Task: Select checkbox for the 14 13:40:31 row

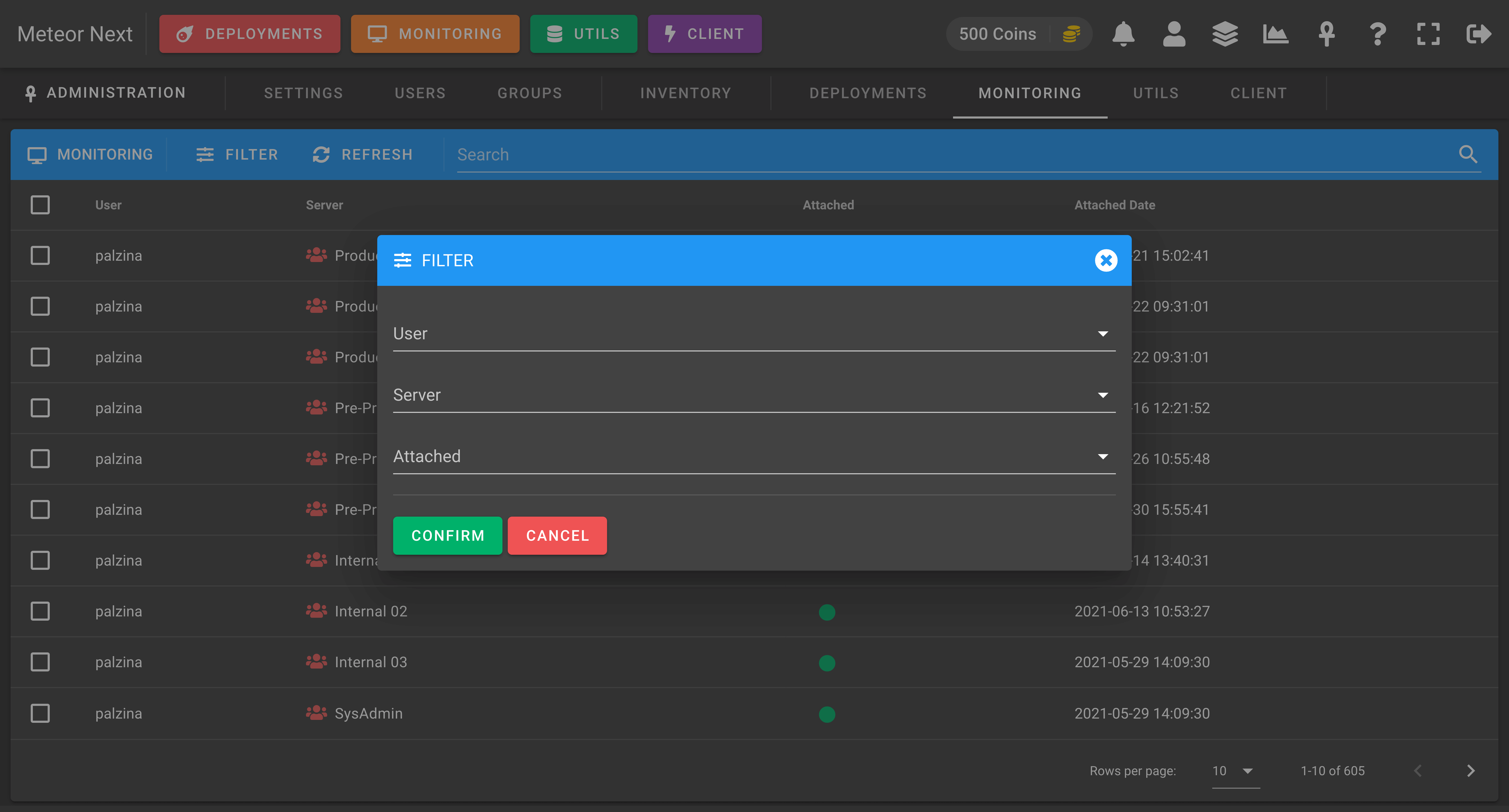Action: pos(40,560)
